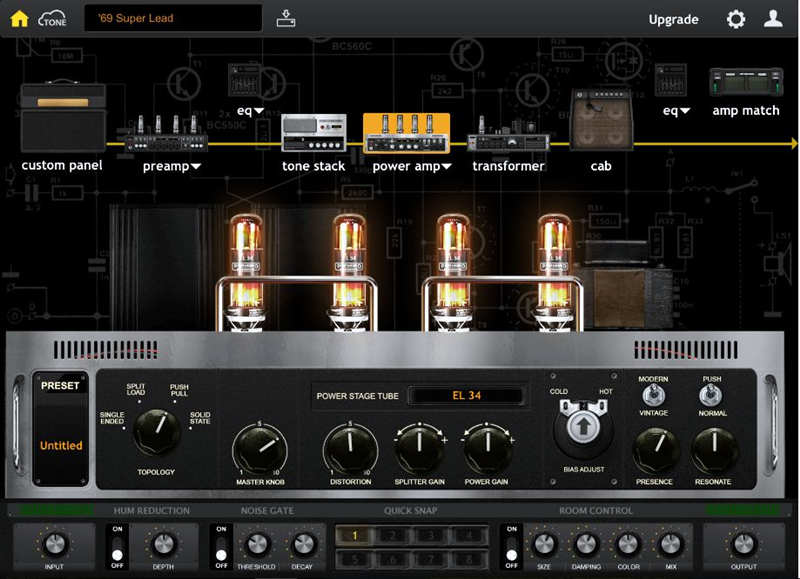Open the transformer module

click(x=508, y=134)
